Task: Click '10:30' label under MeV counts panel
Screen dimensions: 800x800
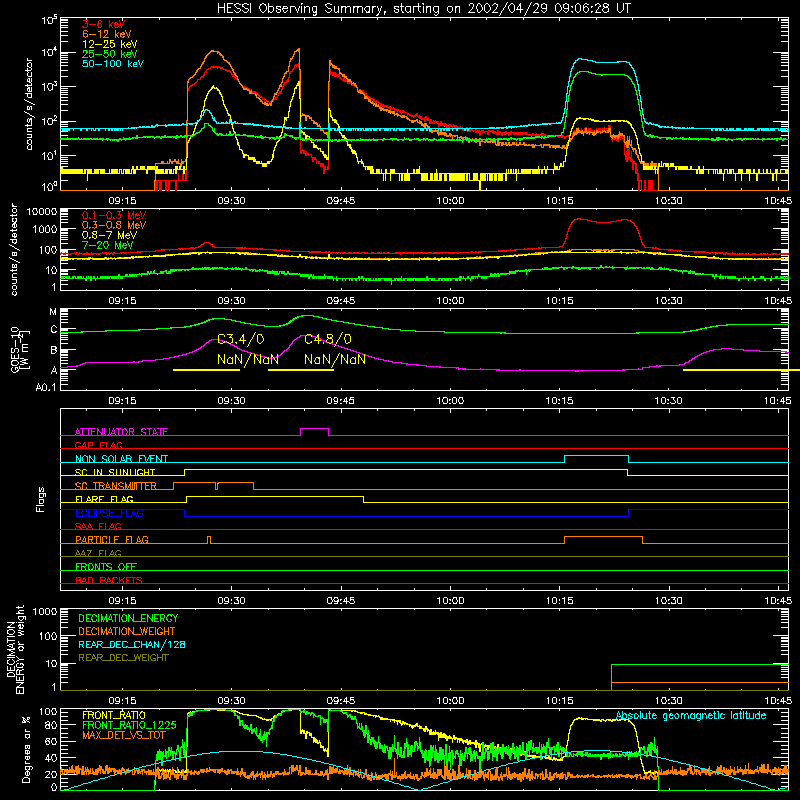Action: (669, 301)
